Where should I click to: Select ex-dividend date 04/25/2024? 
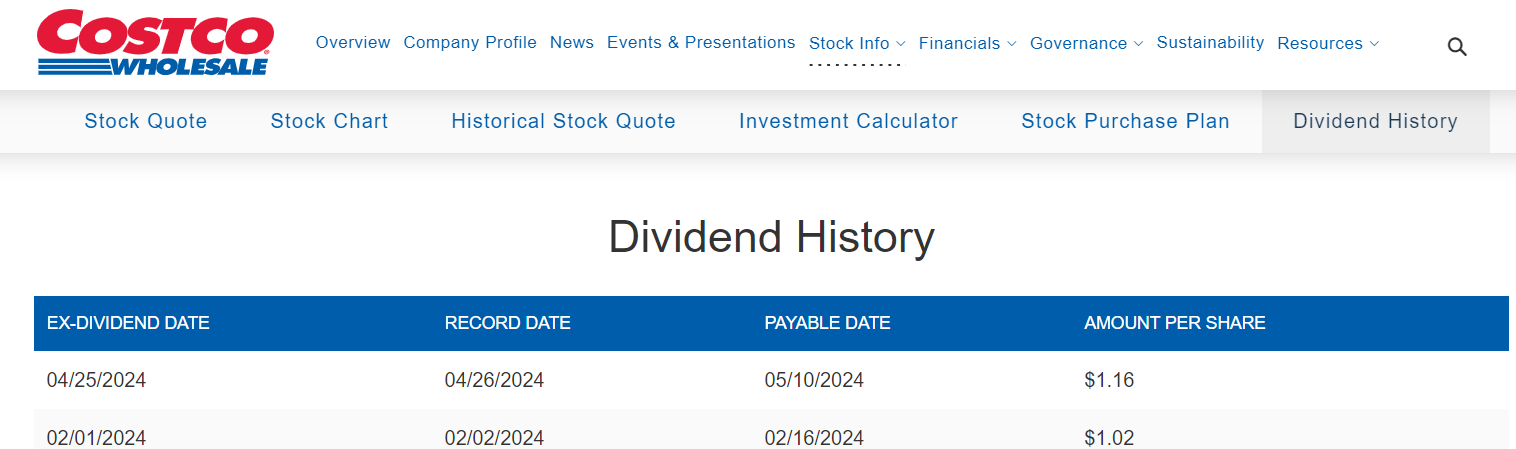[x=97, y=380]
